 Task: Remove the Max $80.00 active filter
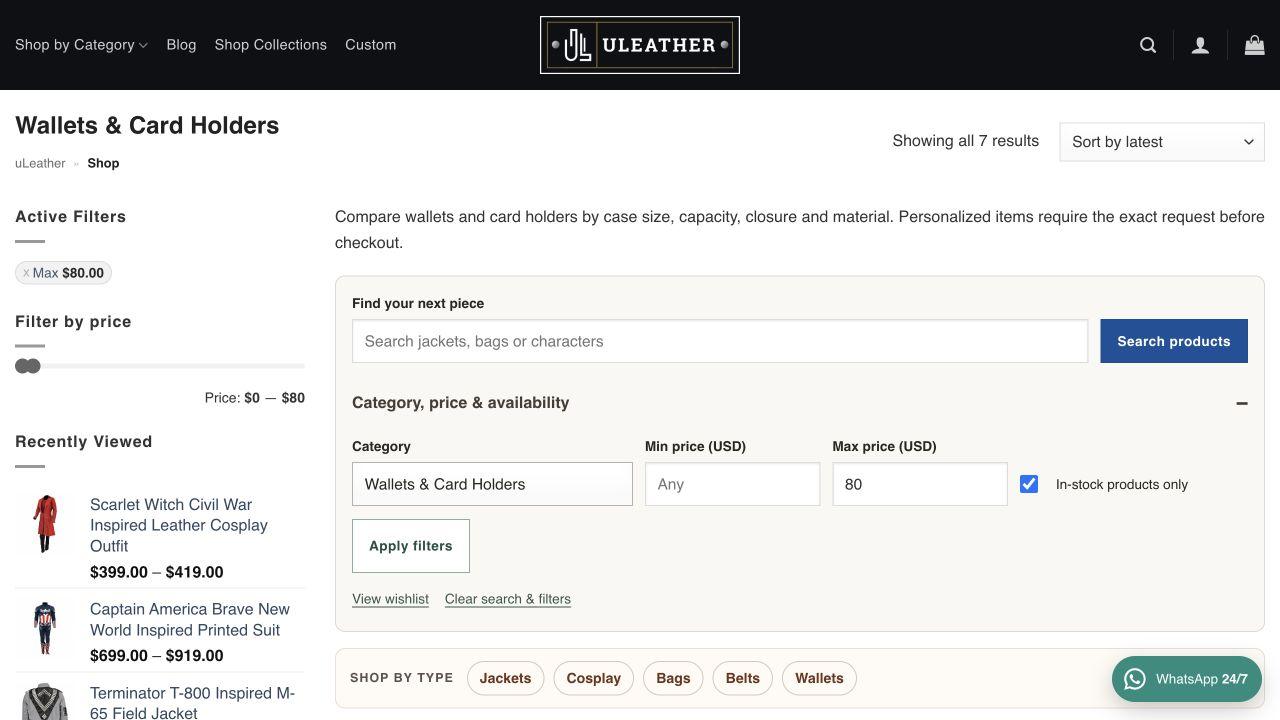[x=64, y=273]
